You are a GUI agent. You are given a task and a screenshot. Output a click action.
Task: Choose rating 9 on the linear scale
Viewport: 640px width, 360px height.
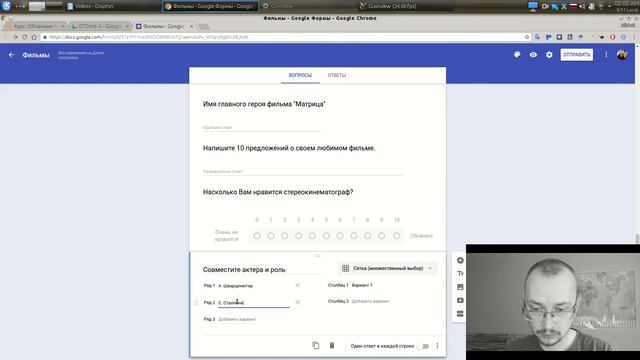point(382,236)
